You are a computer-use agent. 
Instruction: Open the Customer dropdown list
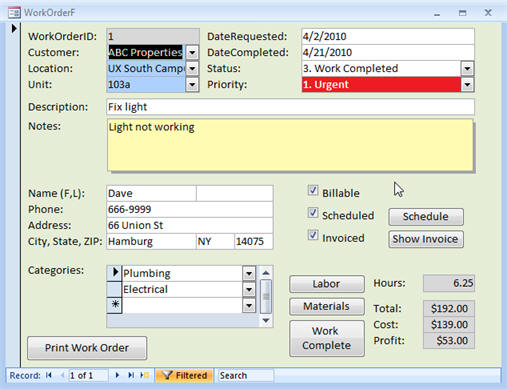pyautogui.click(x=192, y=52)
